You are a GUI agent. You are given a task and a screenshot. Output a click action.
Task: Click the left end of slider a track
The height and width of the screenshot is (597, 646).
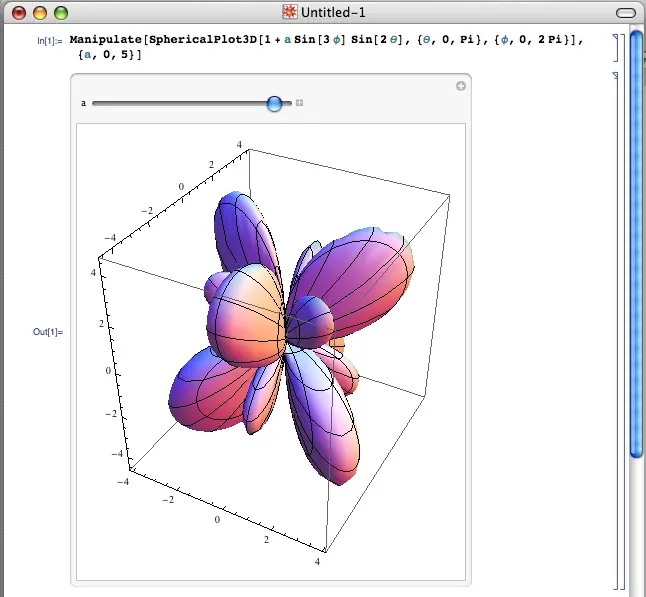point(95,103)
